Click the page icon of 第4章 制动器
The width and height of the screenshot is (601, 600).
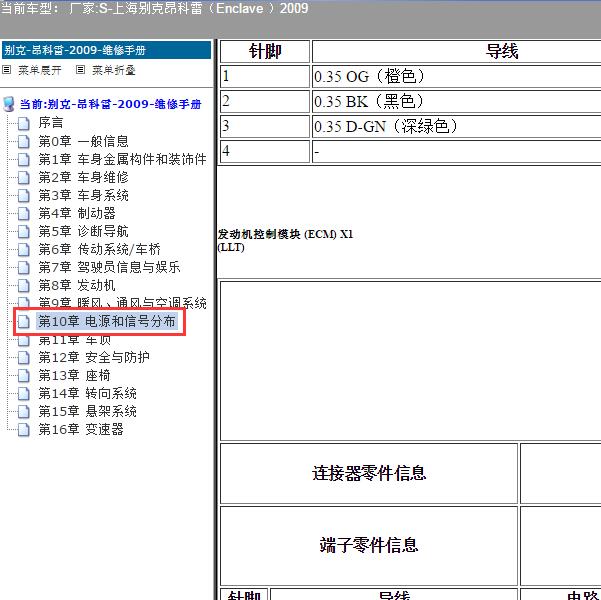pos(24,214)
